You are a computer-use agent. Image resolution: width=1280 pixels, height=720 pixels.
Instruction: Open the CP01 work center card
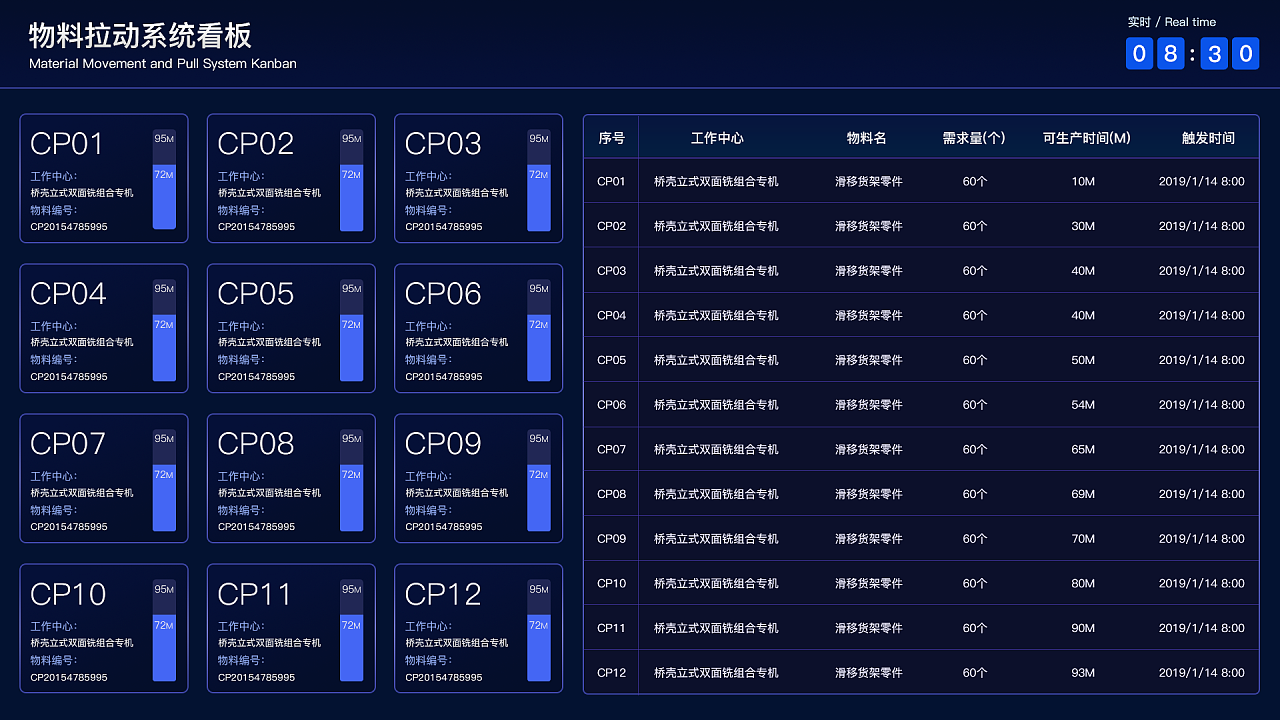click(x=104, y=178)
